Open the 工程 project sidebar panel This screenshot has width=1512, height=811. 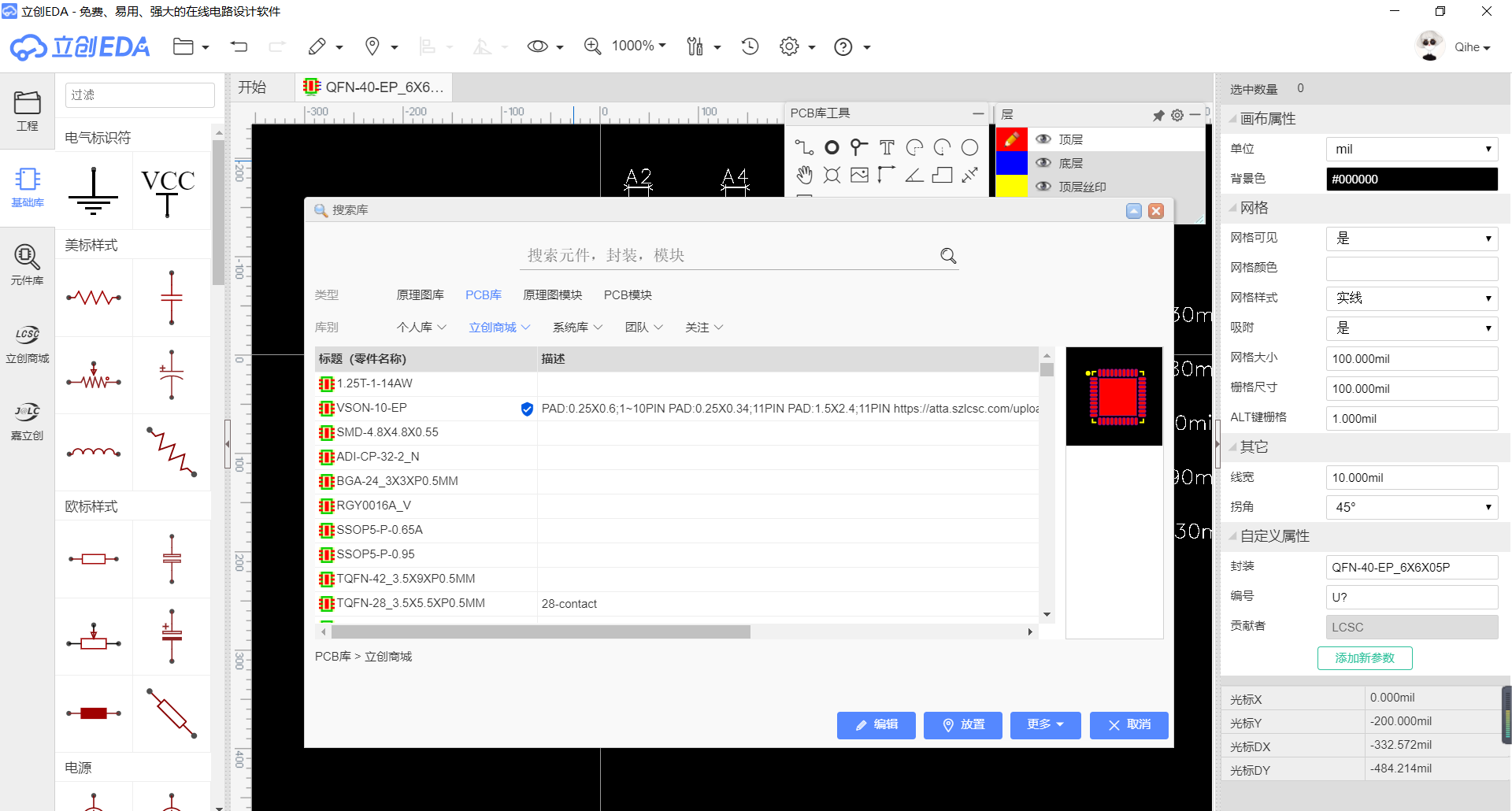click(x=28, y=110)
